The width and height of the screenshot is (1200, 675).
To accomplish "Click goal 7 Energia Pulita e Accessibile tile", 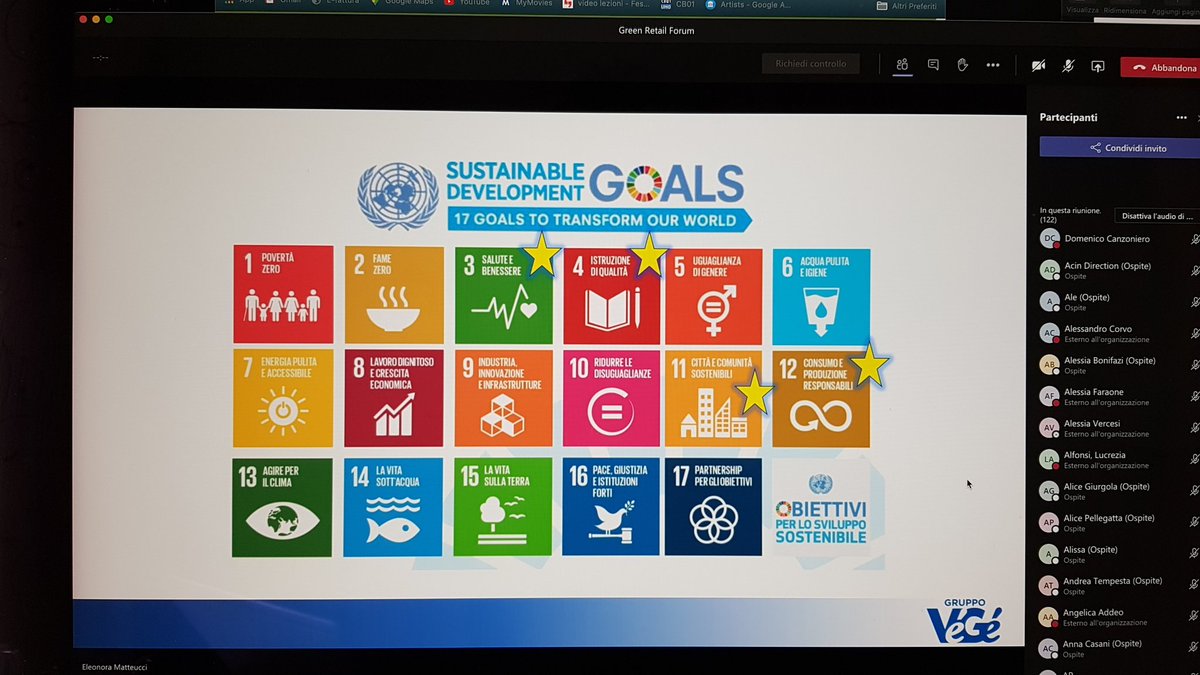I will pyautogui.click(x=282, y=399).
